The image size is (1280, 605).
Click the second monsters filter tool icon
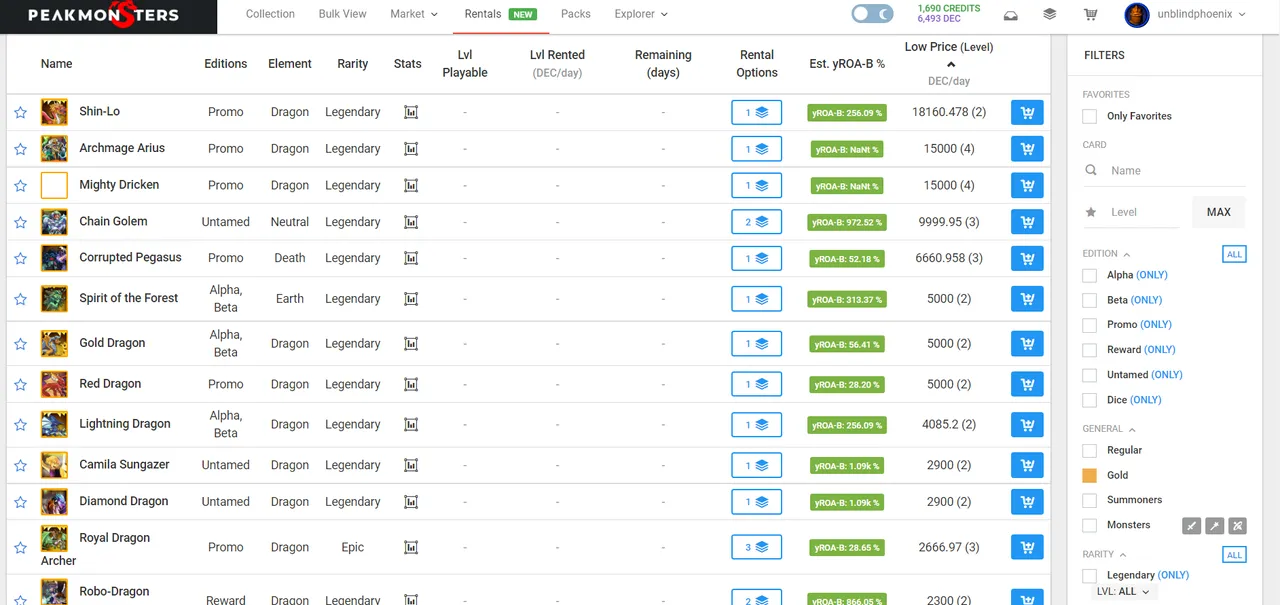[1214, 525]
